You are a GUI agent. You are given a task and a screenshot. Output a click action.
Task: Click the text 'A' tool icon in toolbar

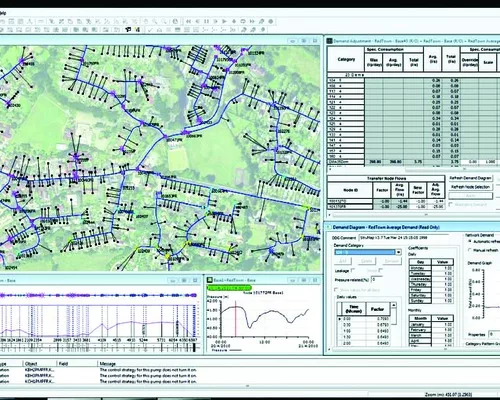(x=29, y=21)
